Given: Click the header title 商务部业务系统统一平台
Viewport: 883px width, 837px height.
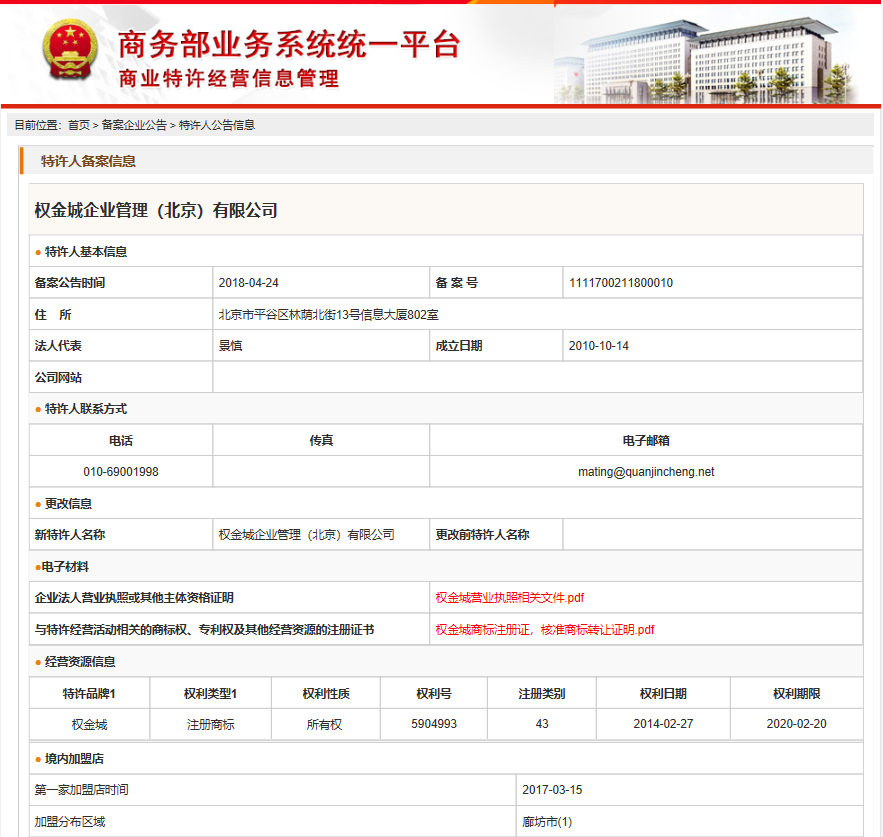Looking at the screenshot, I should point(289,44).
